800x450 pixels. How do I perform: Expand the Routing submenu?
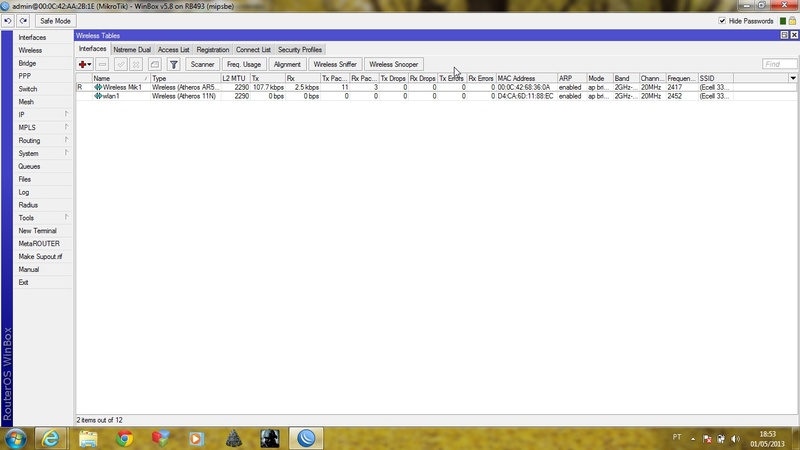point(66,139)
